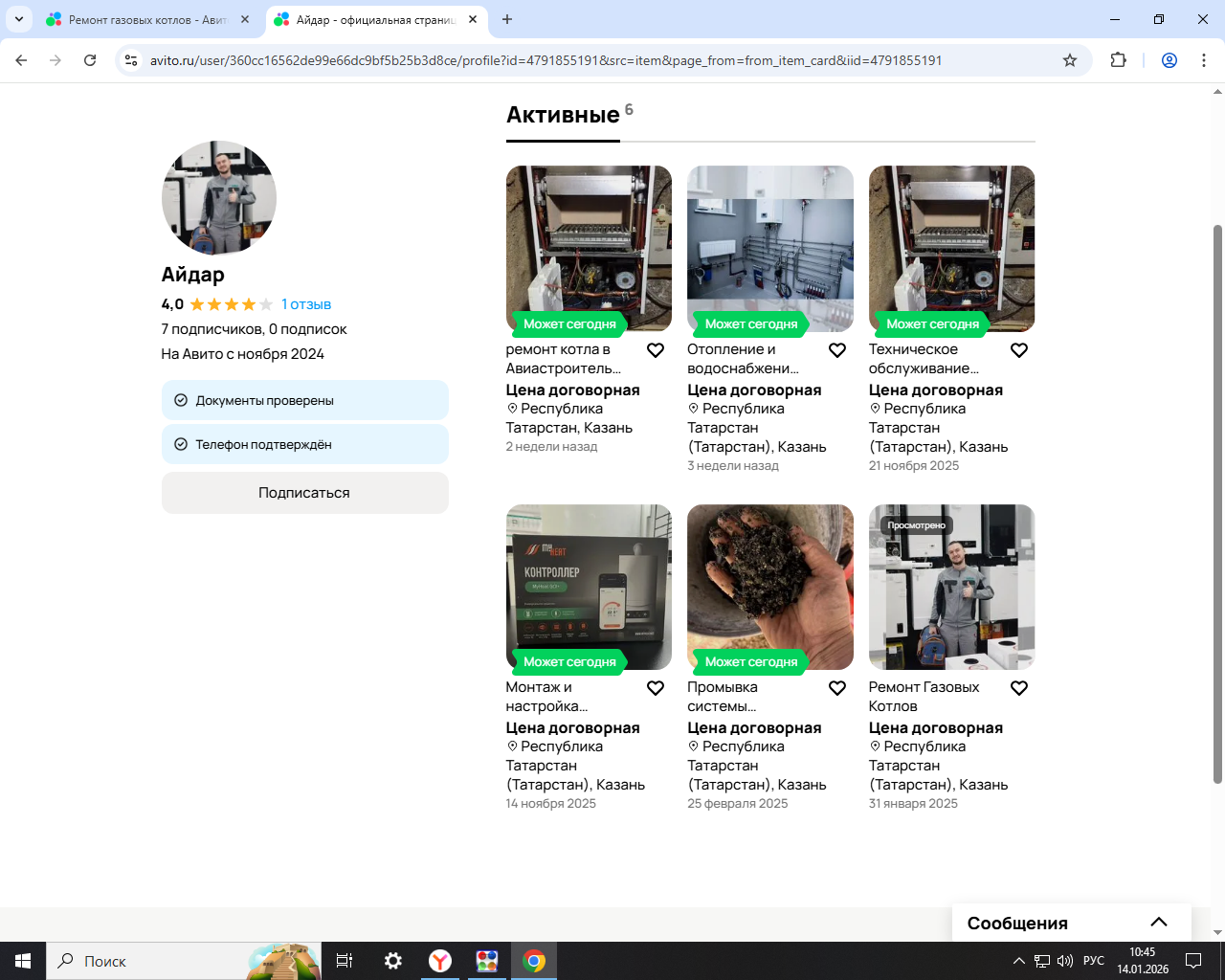
Task: Close the 'Ремонт газовых котлов' browser tab
Action: pyautogui.click(x=245, y=19)
